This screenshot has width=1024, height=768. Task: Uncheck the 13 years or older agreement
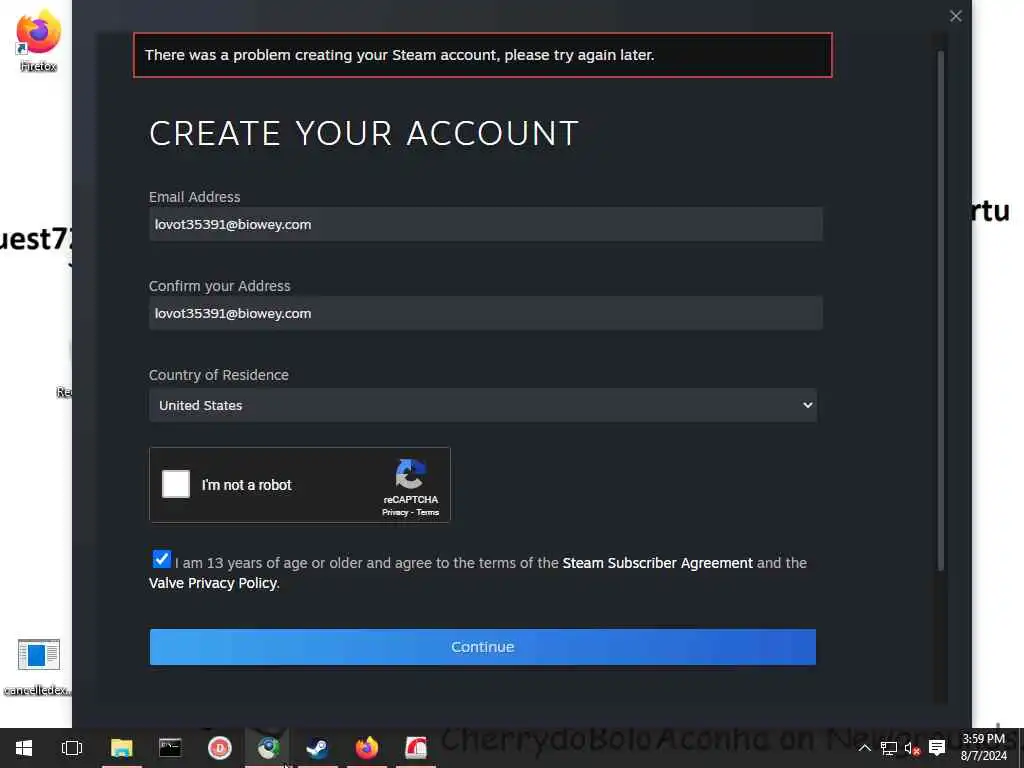pos(161,560)
